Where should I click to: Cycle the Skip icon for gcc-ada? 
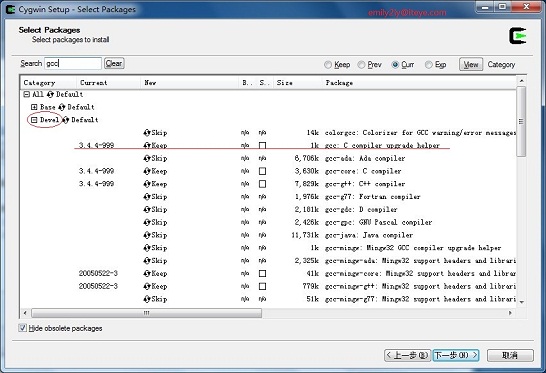pos(147,158)
